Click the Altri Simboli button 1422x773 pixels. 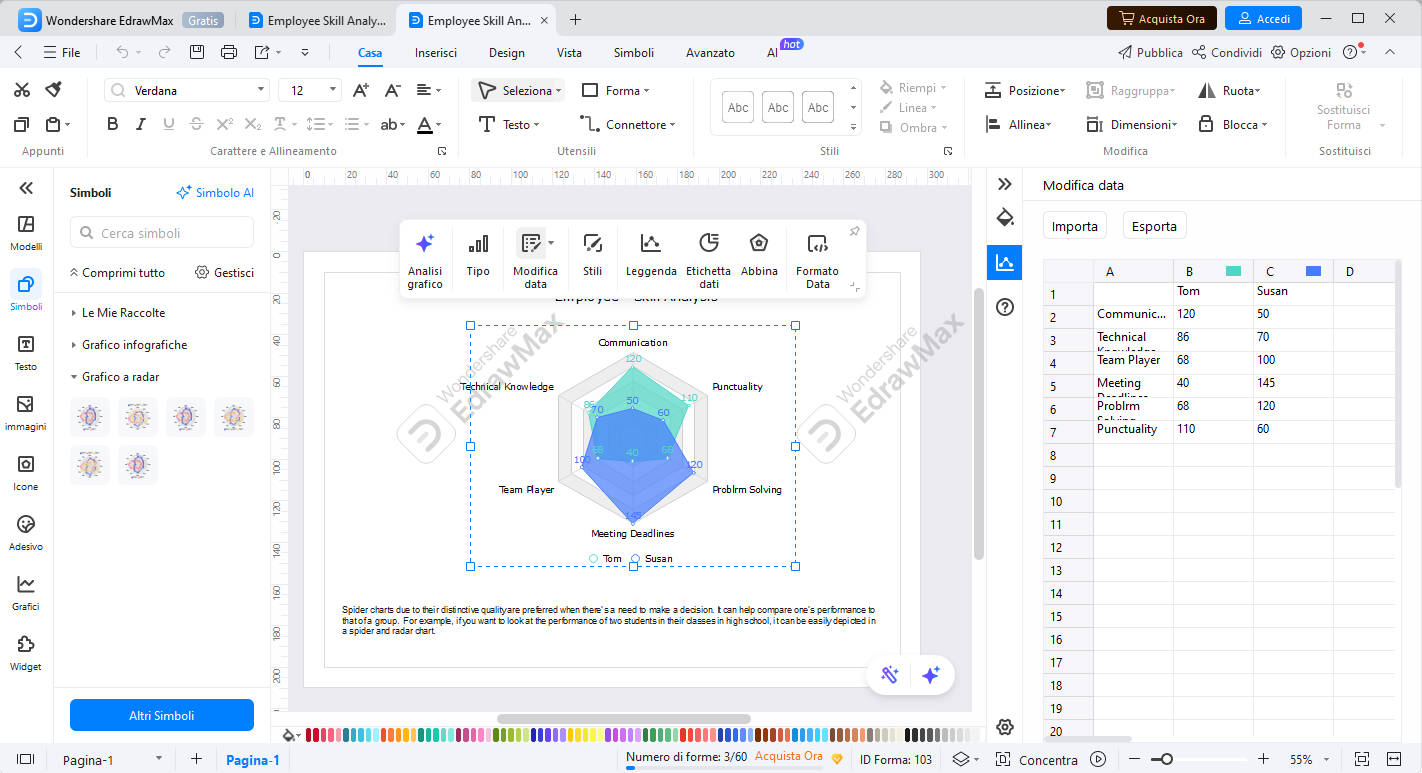162,715
